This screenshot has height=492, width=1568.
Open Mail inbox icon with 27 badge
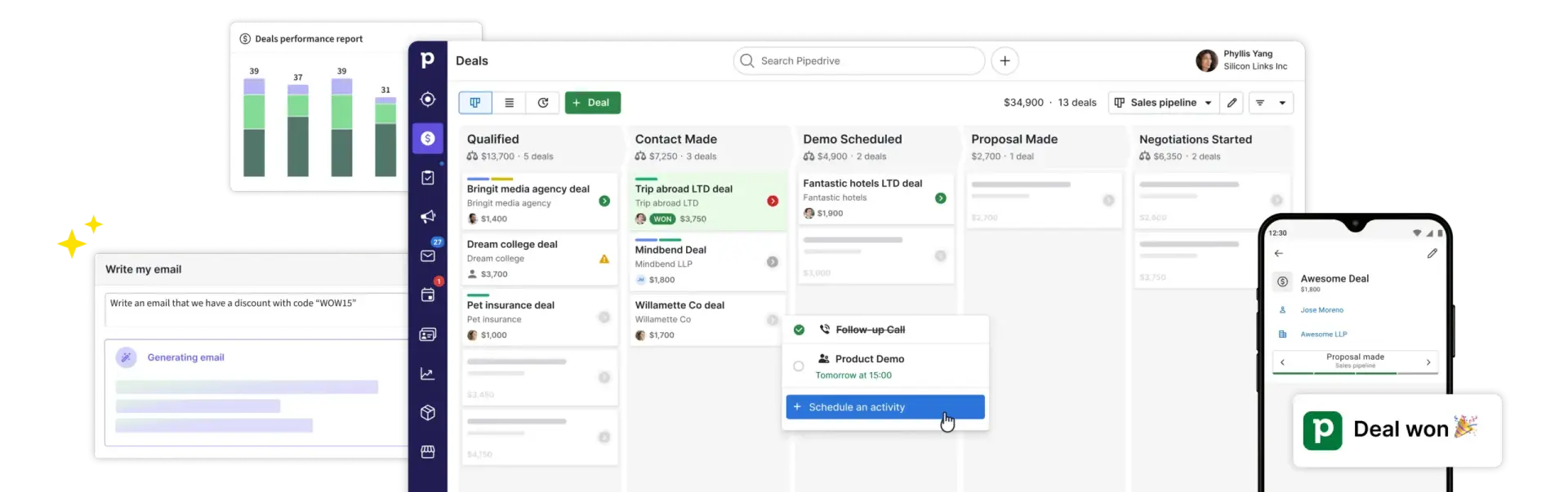pos(427,255)
